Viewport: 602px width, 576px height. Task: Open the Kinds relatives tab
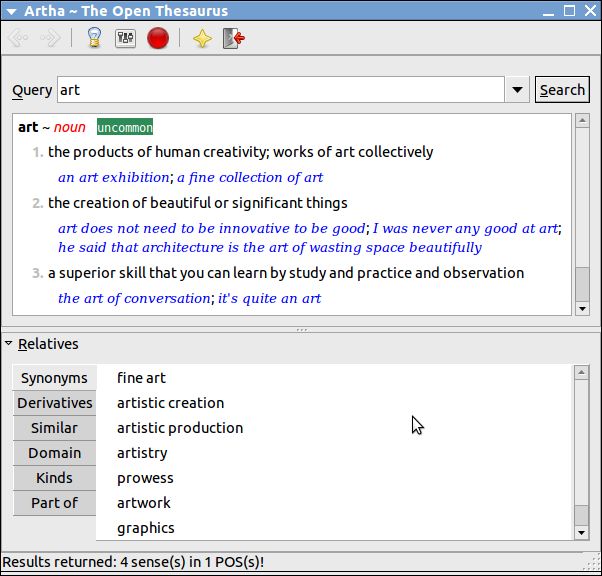point(55,478)
